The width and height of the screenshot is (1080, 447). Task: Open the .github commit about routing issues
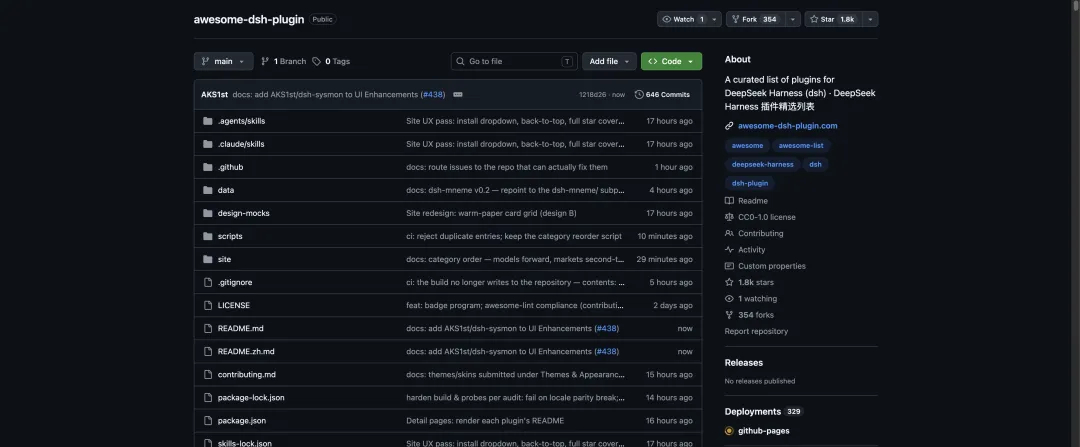(507, 167)
